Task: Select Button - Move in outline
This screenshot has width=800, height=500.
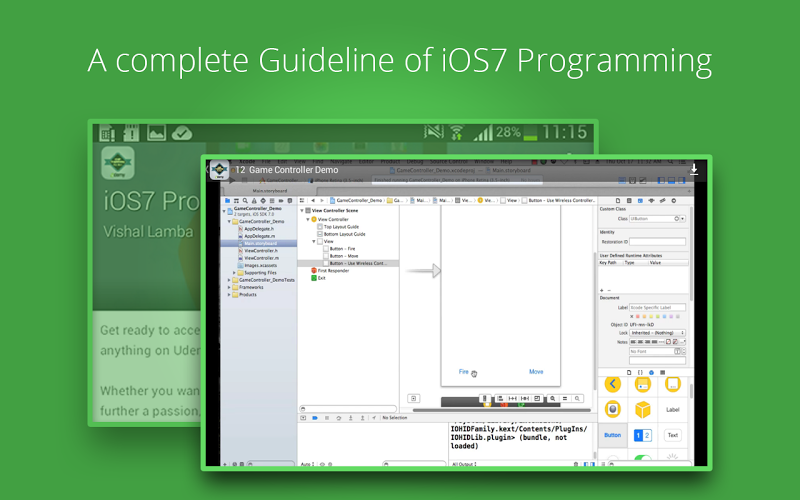Action: point(344,256)
